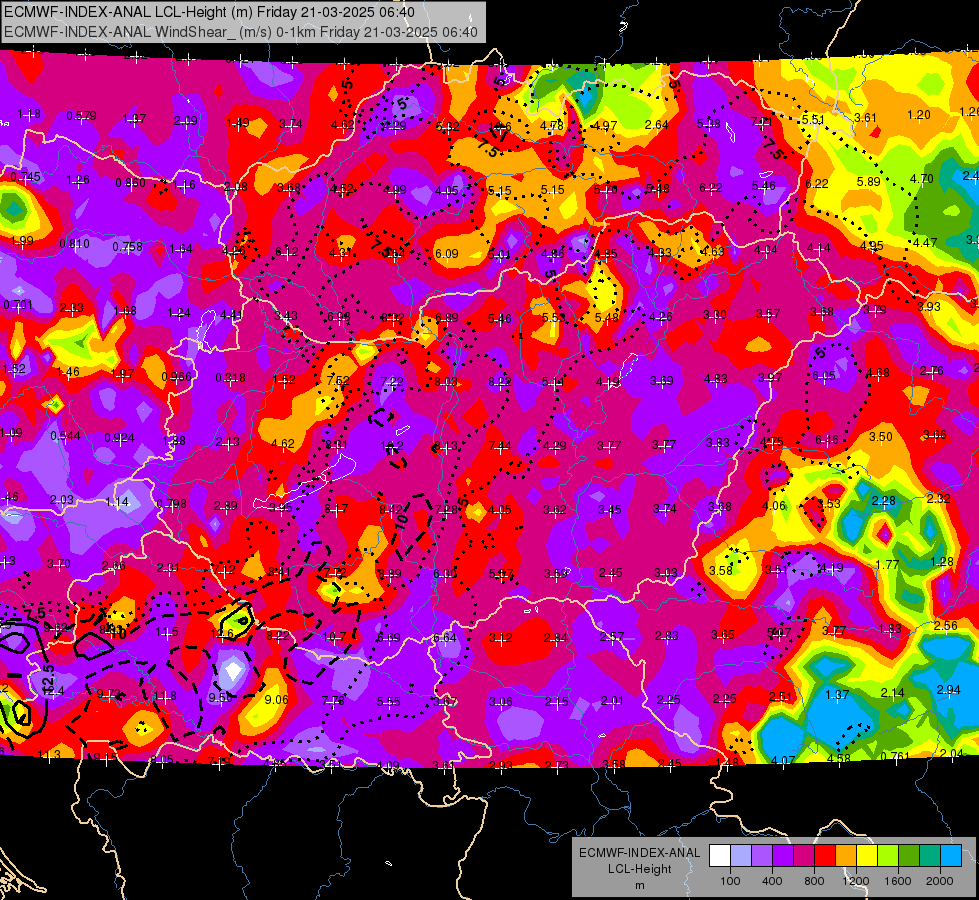Click the shear value 4.70
The image size is (979, 900).
922,179
